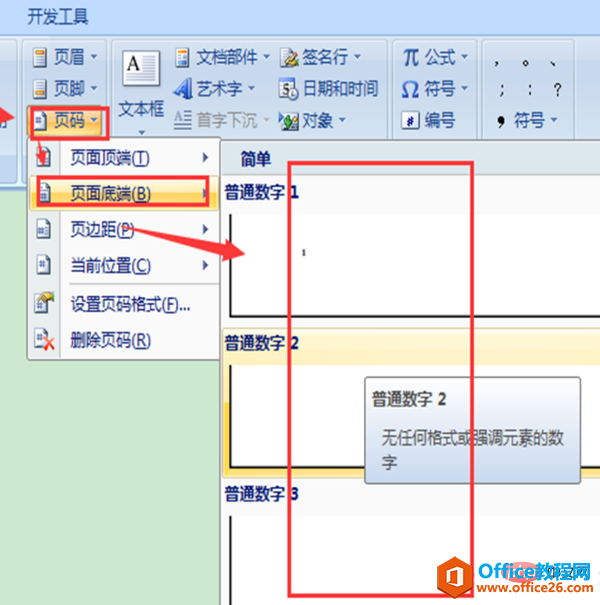The image size is (600, 605).
Task: Click the 日期和时间 icon
Action: 288,89
